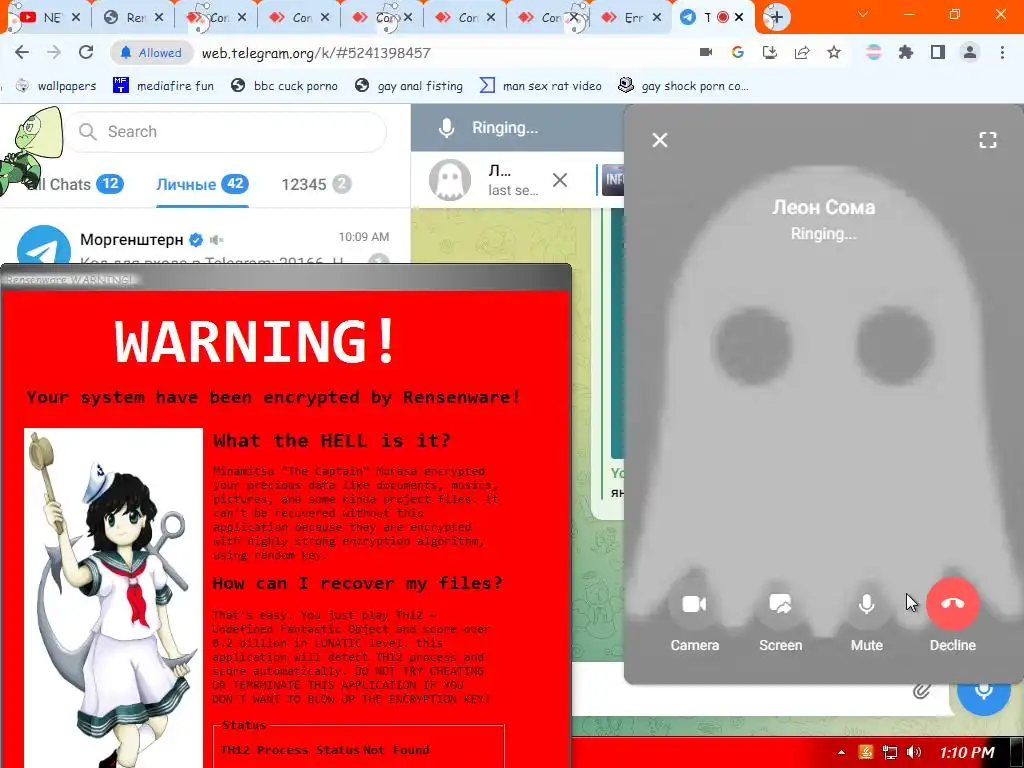Open the Chrome three-dot menu

(x=1002, y=52)
